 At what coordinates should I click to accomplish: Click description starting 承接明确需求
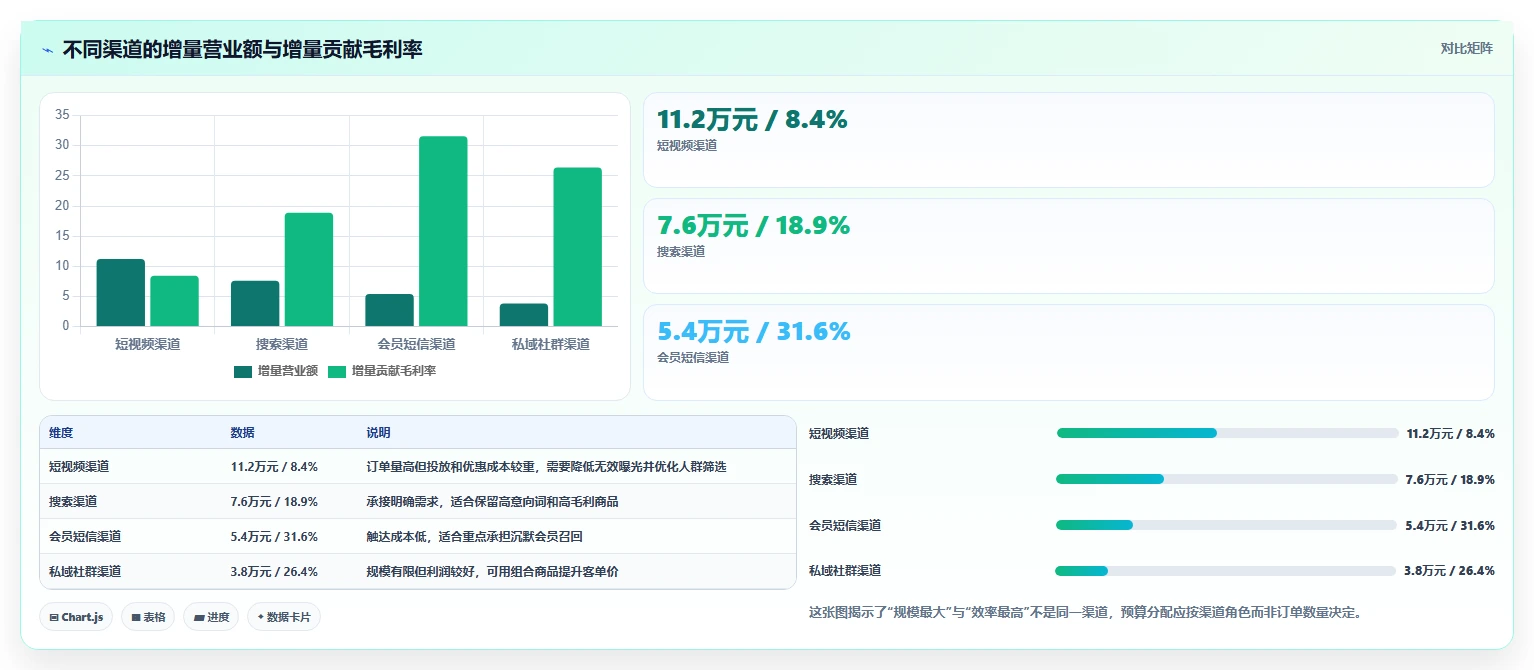(x=492, y=501)
